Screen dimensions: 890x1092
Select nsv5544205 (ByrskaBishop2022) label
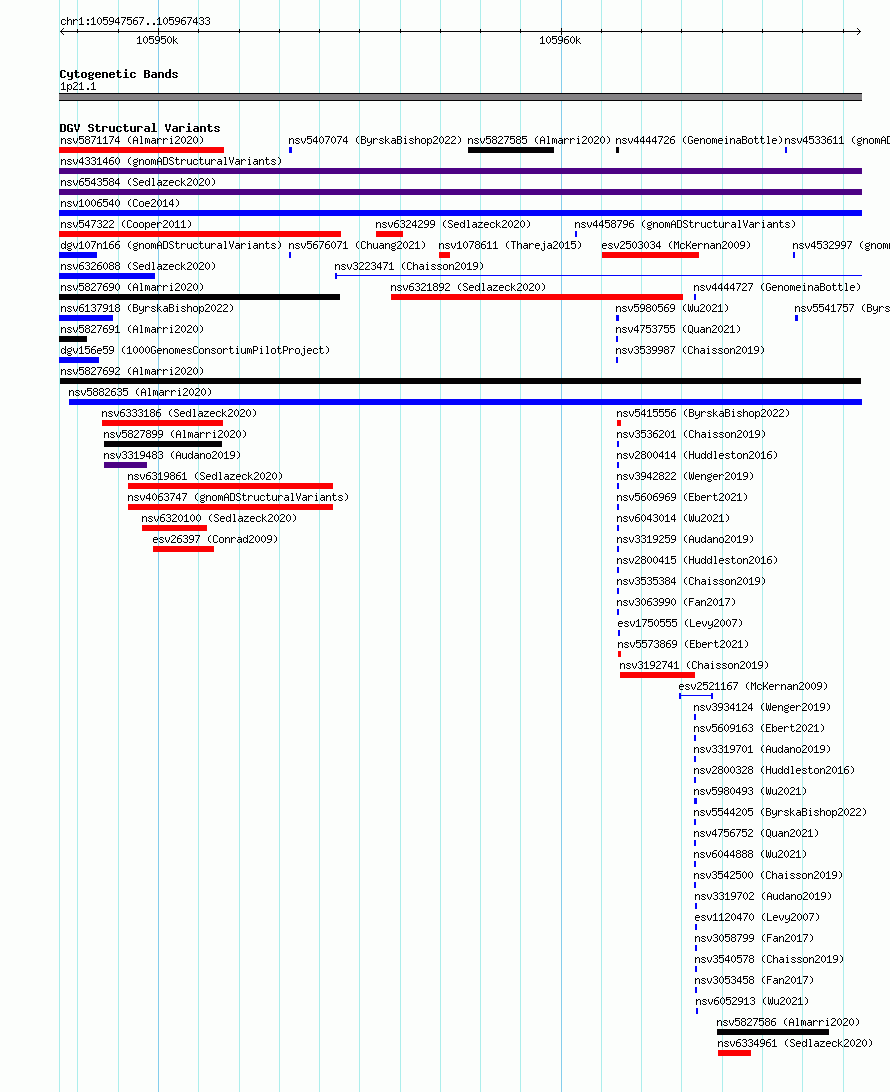coord(780,812)
